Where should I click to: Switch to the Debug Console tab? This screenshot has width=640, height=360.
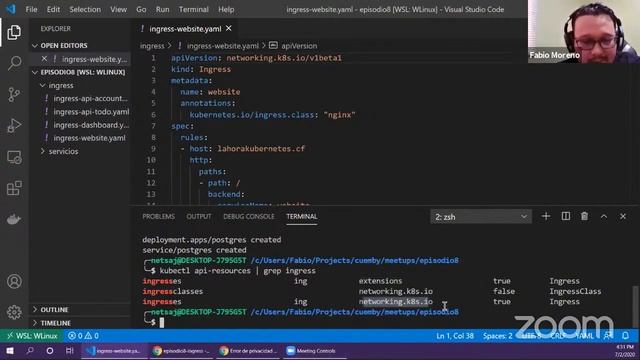point(249,216)
